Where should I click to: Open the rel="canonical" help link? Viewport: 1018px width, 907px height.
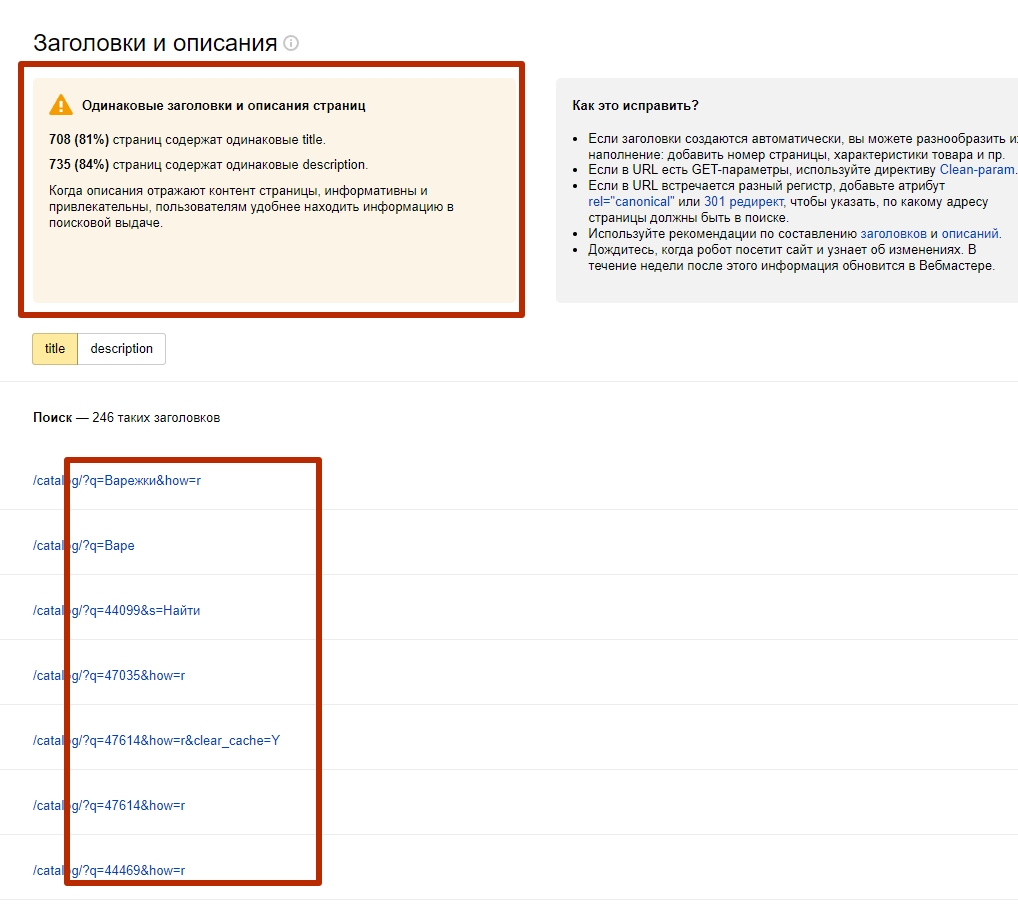tap(631, 201)
